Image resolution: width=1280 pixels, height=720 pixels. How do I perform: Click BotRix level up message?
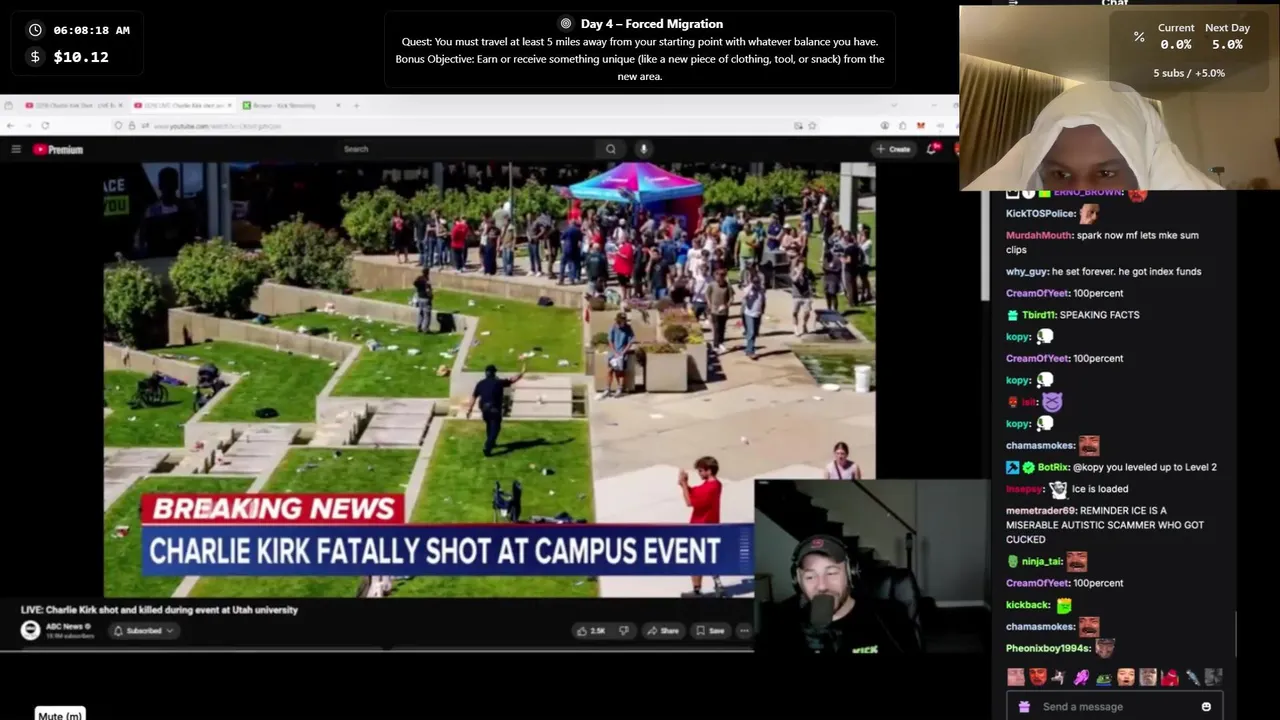click(x=1112, y=467)
